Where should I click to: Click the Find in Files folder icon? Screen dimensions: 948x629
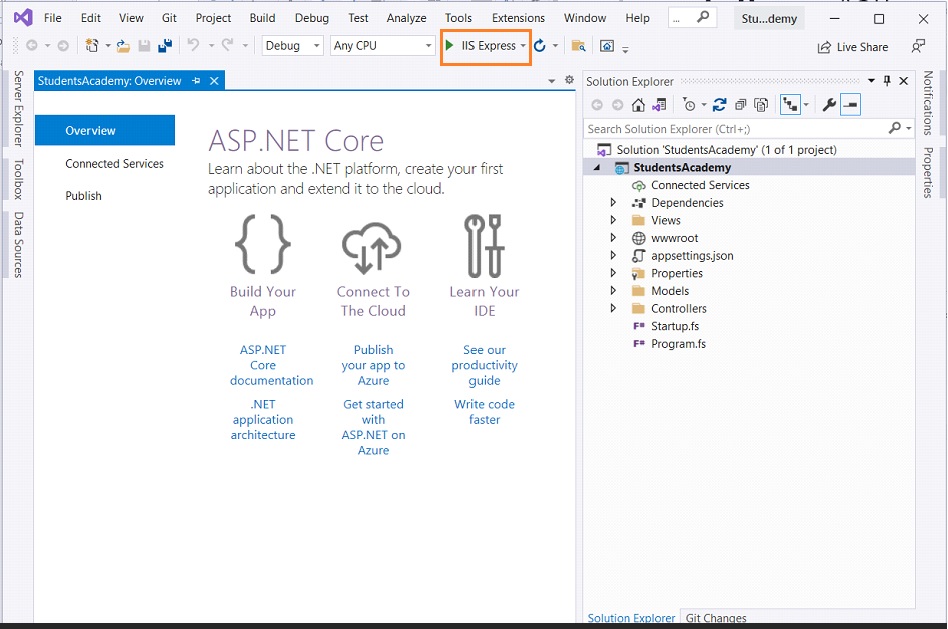(579, 46)
